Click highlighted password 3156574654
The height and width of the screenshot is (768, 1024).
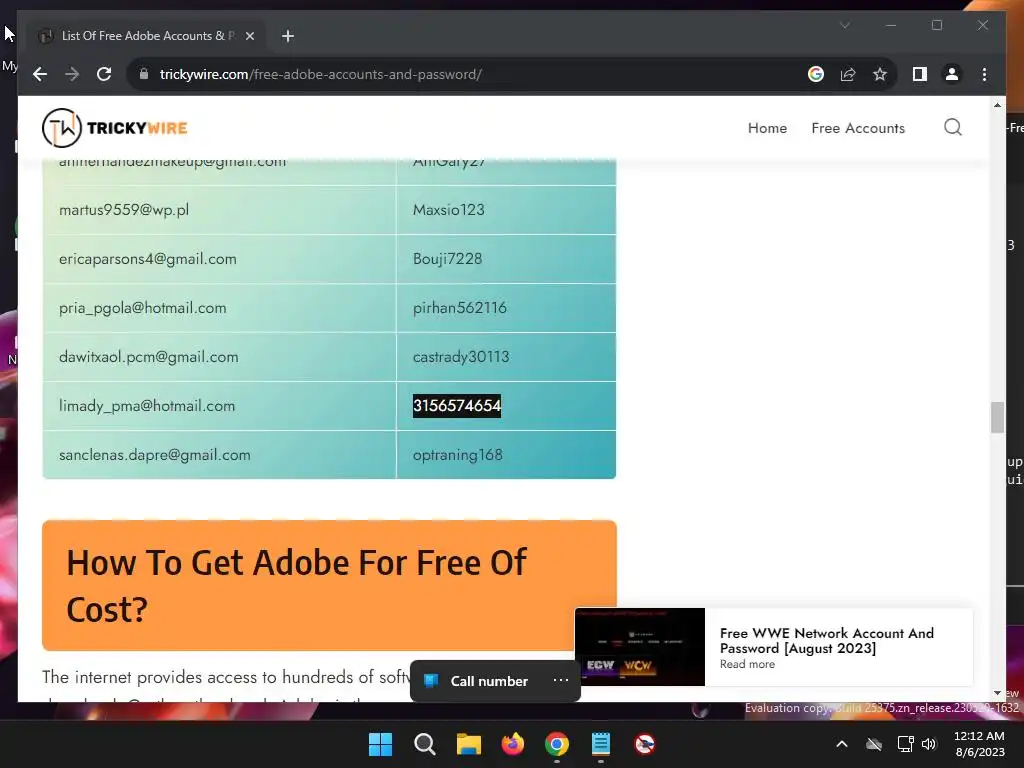click(x=457, y=406)
